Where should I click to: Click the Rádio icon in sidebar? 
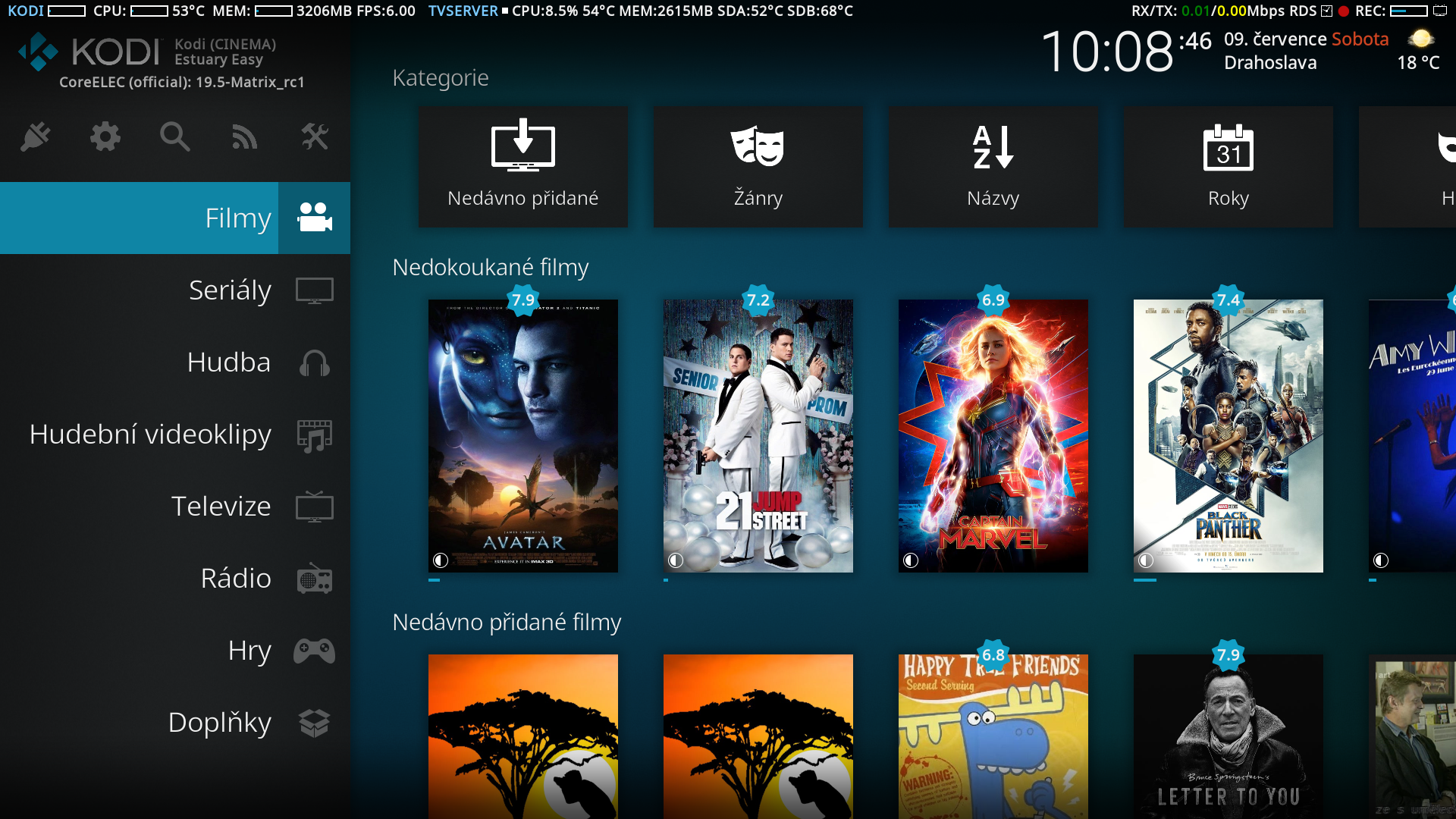point(314,579)
